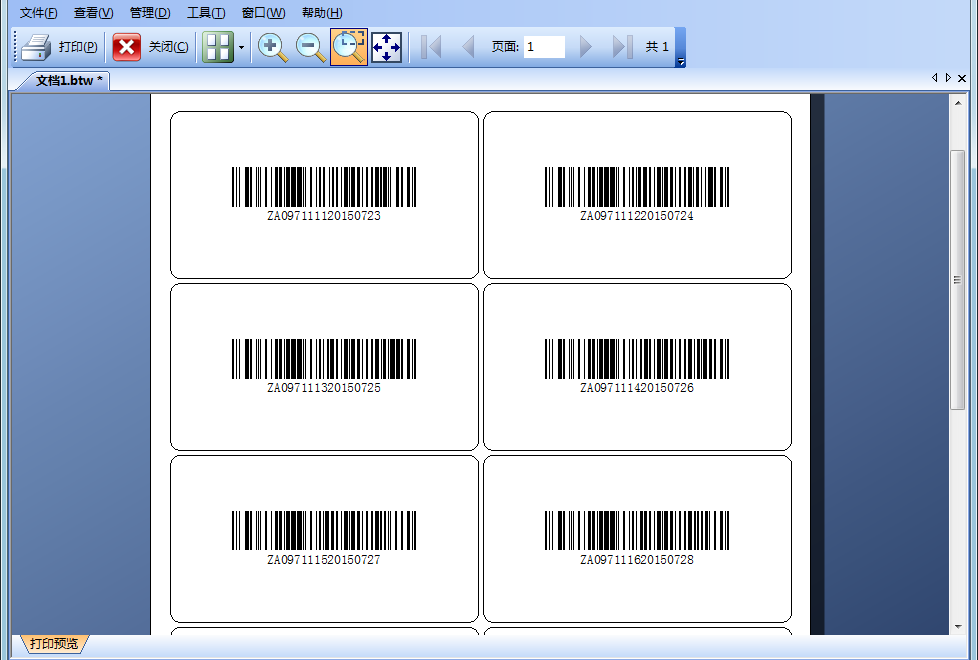978x660 pixels.
Task: Click the printer icon to print
Action: (36, 47)
